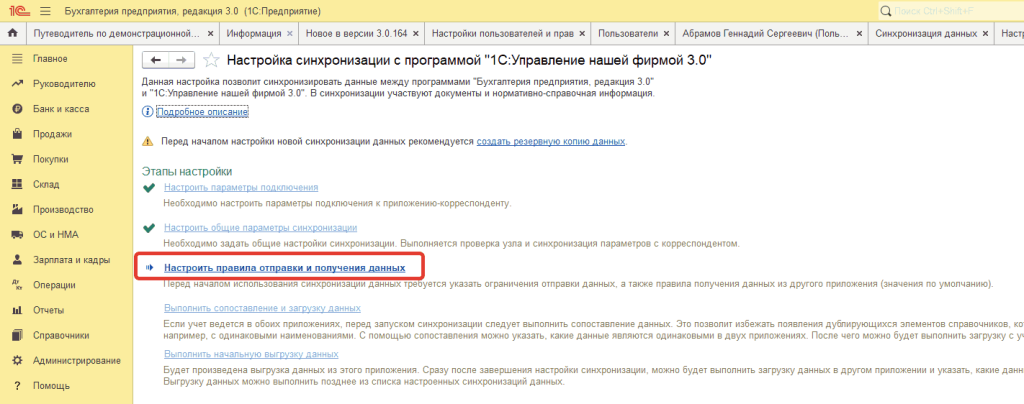
Task: Go to the home page tab icon
Action: coord(12,33)
